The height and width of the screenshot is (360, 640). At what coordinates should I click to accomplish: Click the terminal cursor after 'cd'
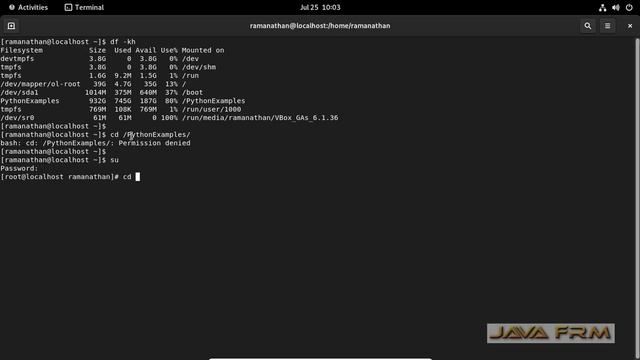pyautogui.click(x=138, y=177)
